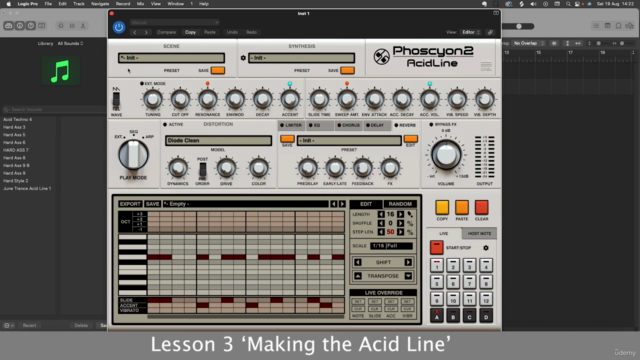640x360 pixels.
Task: Toggle the plugin power bypass button
Action: click(119, 27)
